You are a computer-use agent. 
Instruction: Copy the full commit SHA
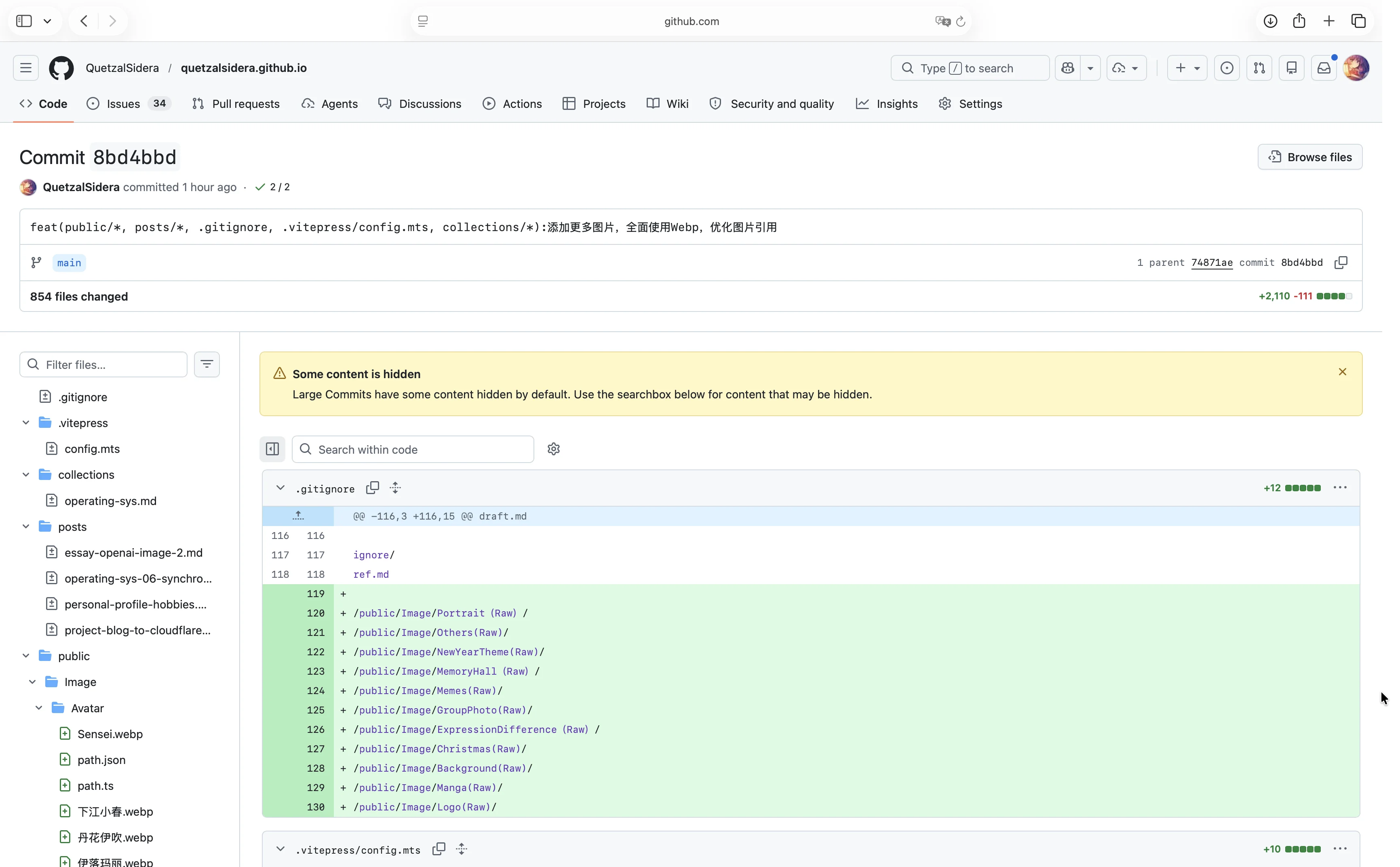[x=1341, y=262]
